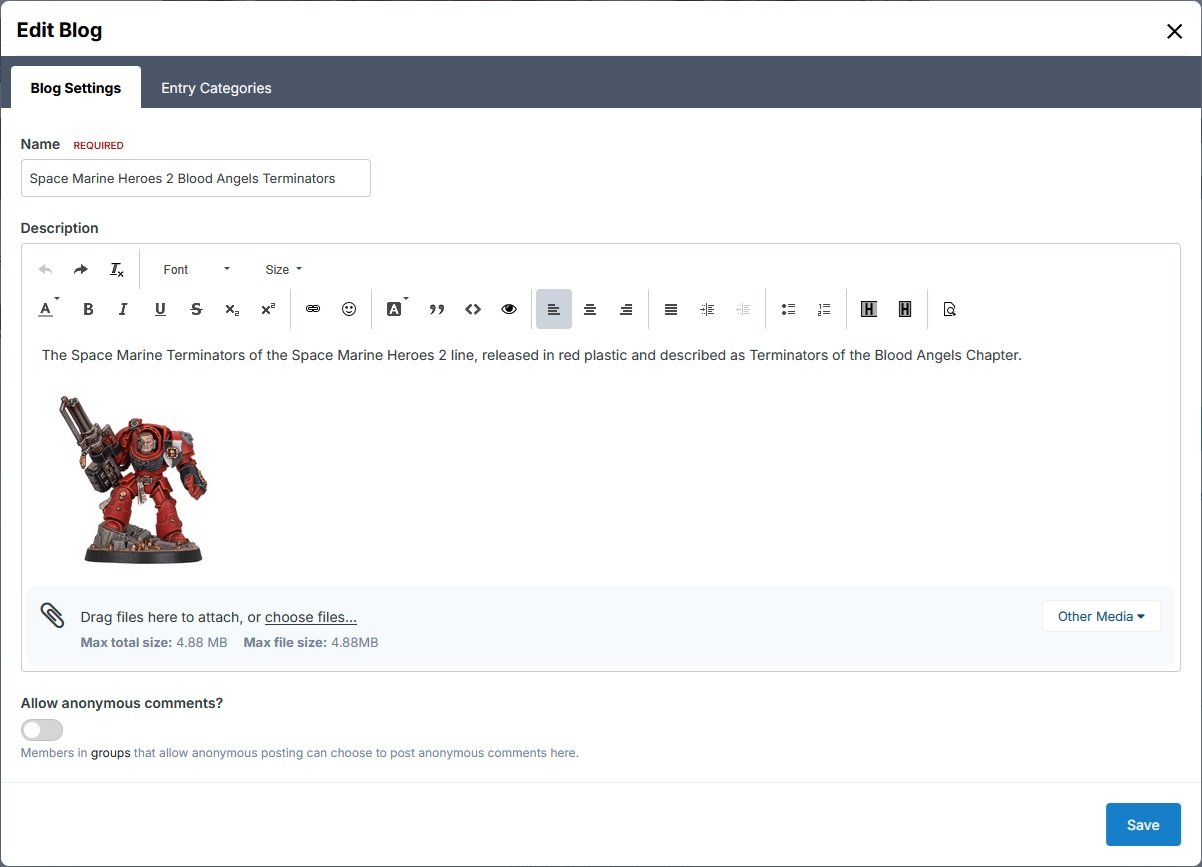Toggle underline formatting
The width and height of the screenshot is (1202, 867).
click(160, 310)
